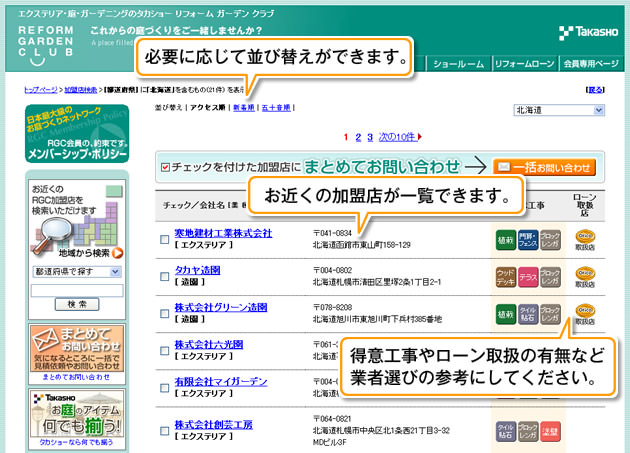The width and height of the screenshot is (630, 453).
Task: Click the 戻る link
Action: (x=595, y=90)
